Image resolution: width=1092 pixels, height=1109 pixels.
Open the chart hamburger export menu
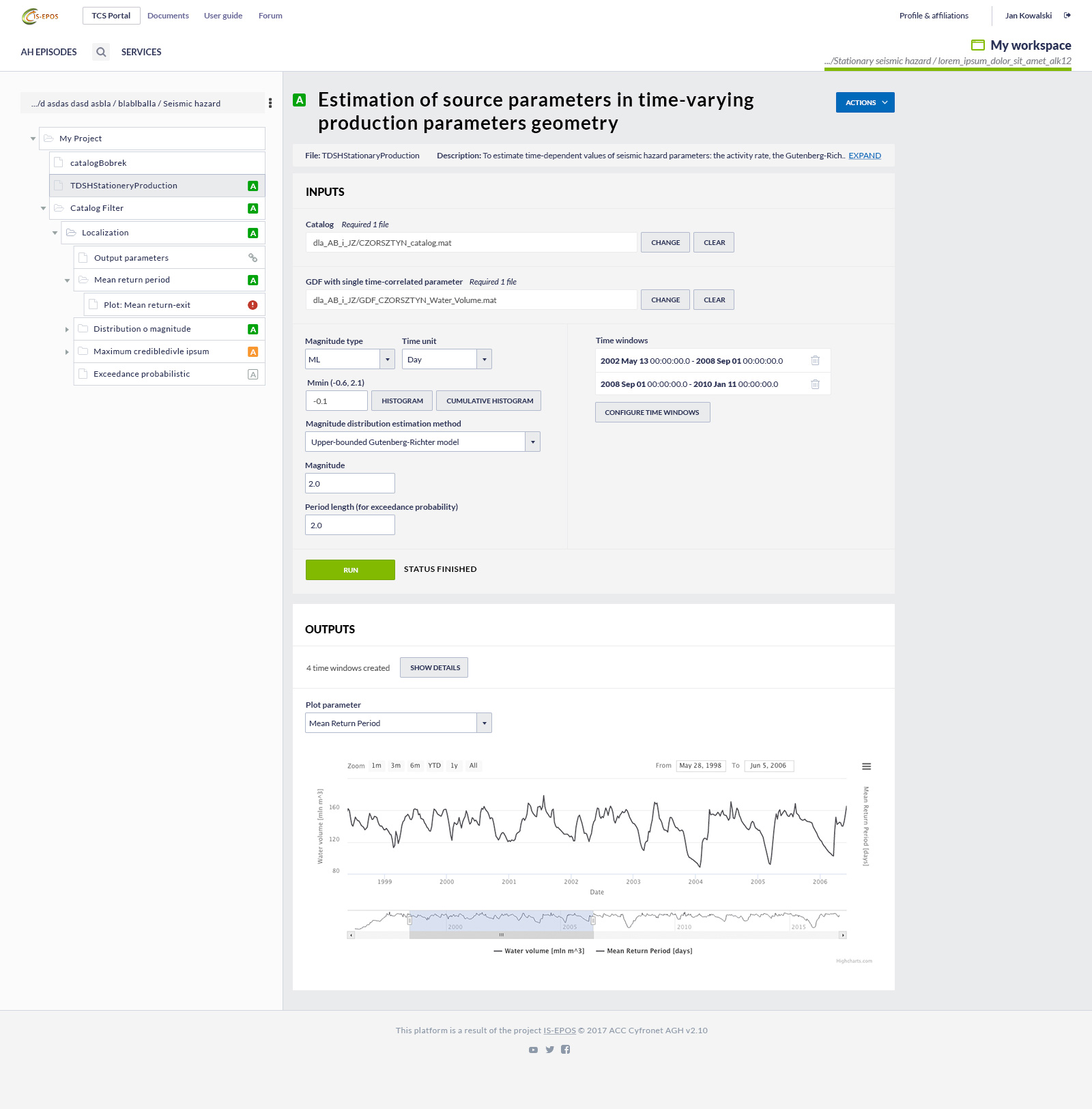pyautogui.click(x=866, y=766)
